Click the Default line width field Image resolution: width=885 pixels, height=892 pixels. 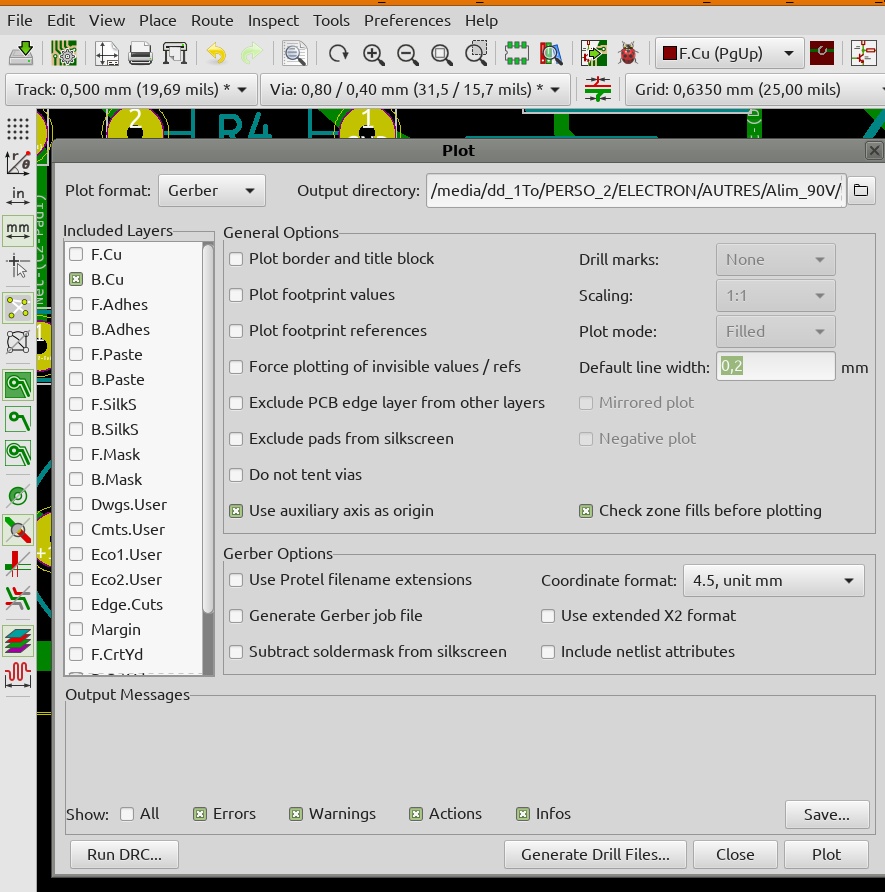coord(775,367)
